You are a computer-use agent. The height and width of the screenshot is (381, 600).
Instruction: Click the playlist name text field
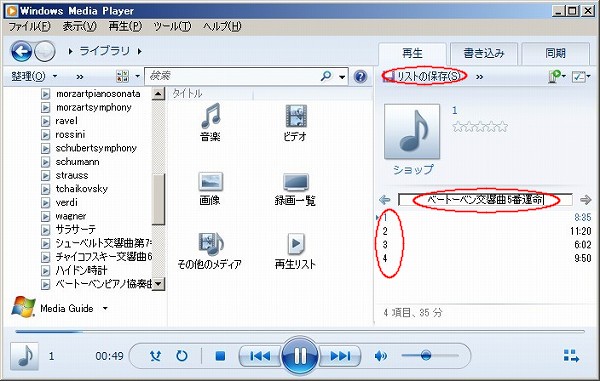(x=485, y=200)
